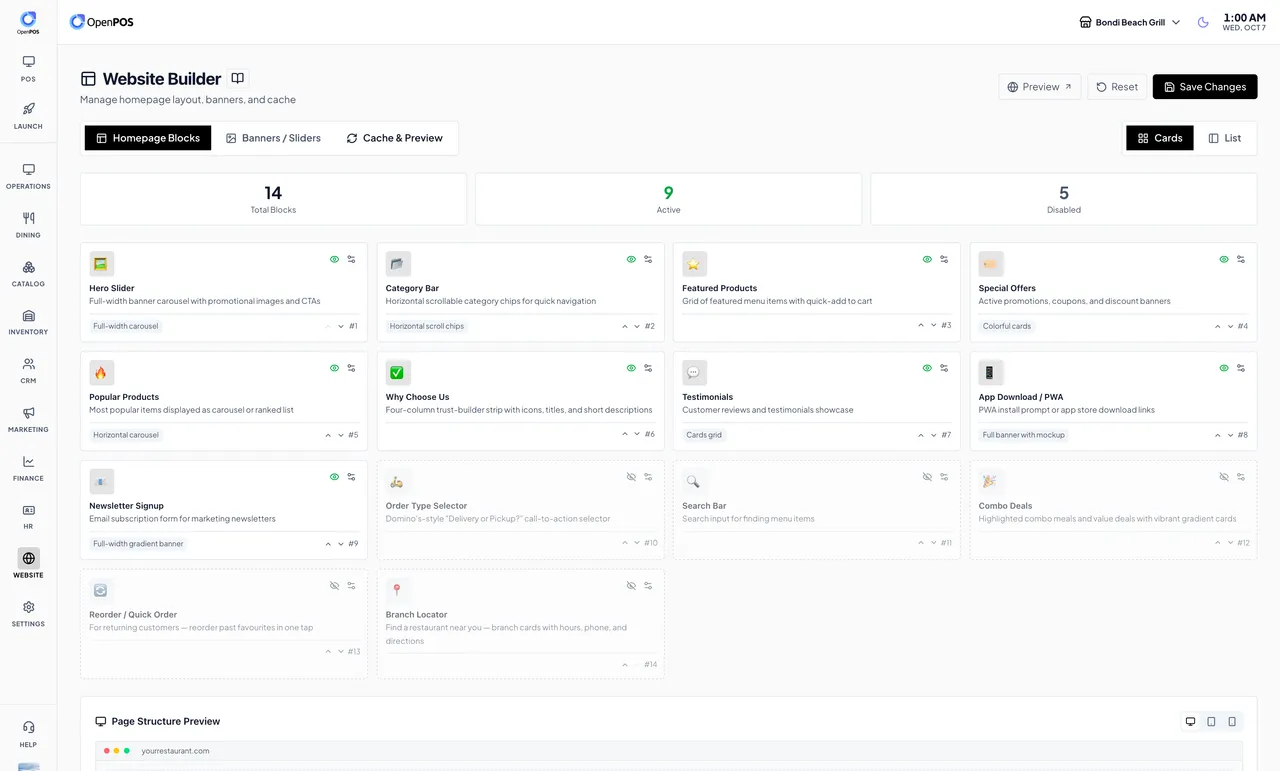Enable the Combo Deals block
1280x771 pixels.
tap(1224, 477)
